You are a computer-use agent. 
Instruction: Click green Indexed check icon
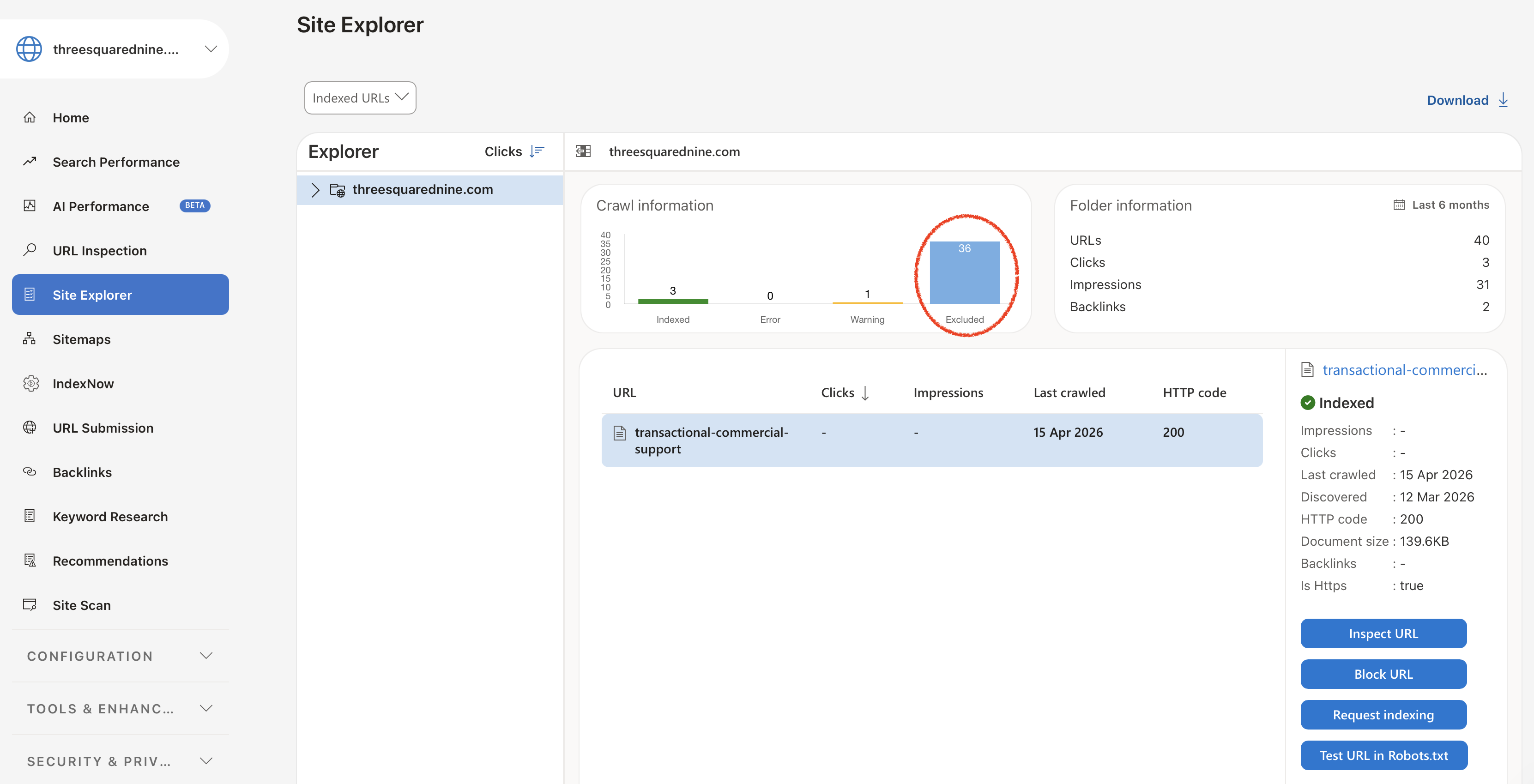point(1308,403)
